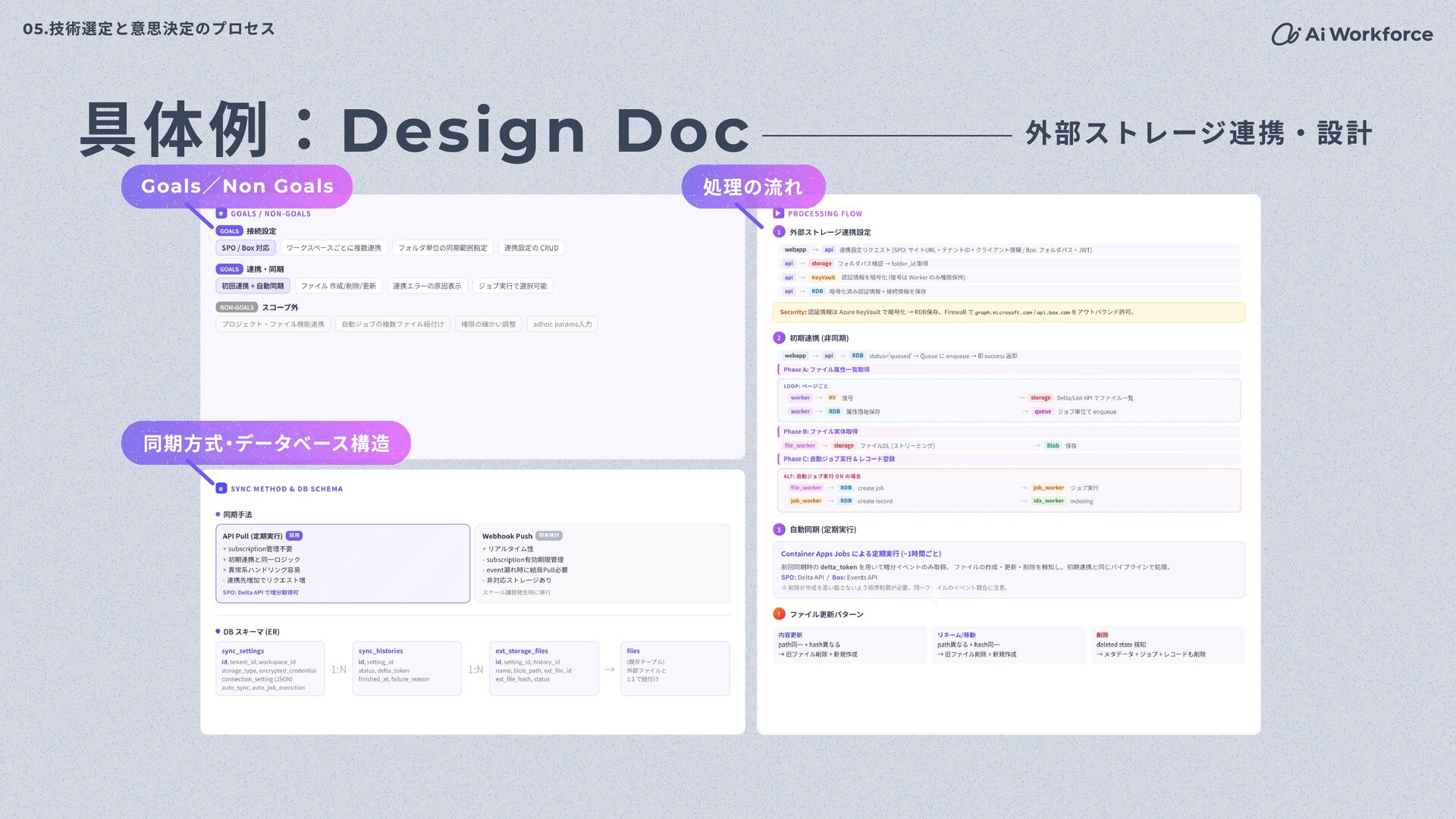This screenshot has height=819, width=1456.
Task: Click the Goals／Non Goals callout label
Action: click(x=237, y=187)
